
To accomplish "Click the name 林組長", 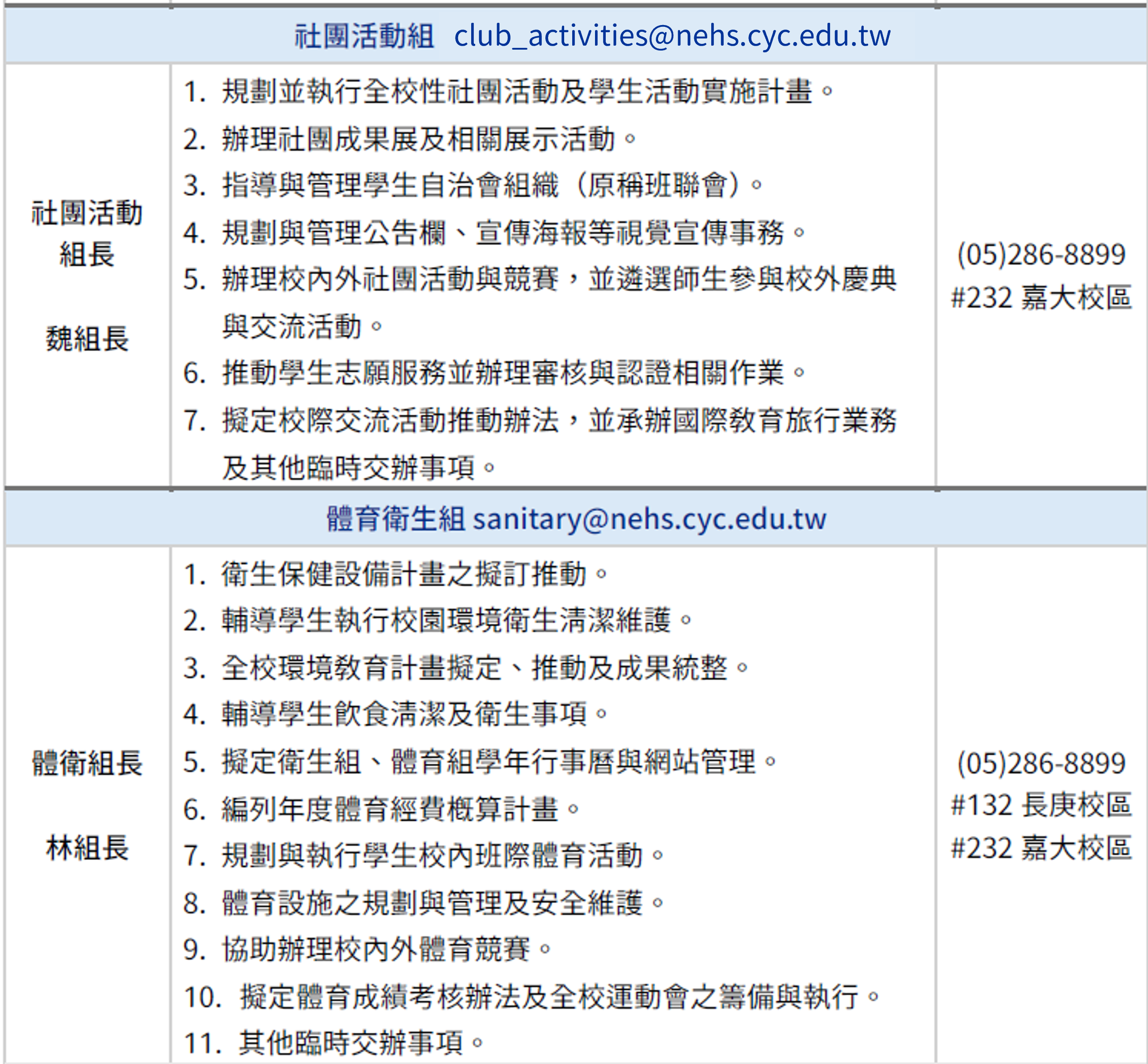I will click(87, 848).
